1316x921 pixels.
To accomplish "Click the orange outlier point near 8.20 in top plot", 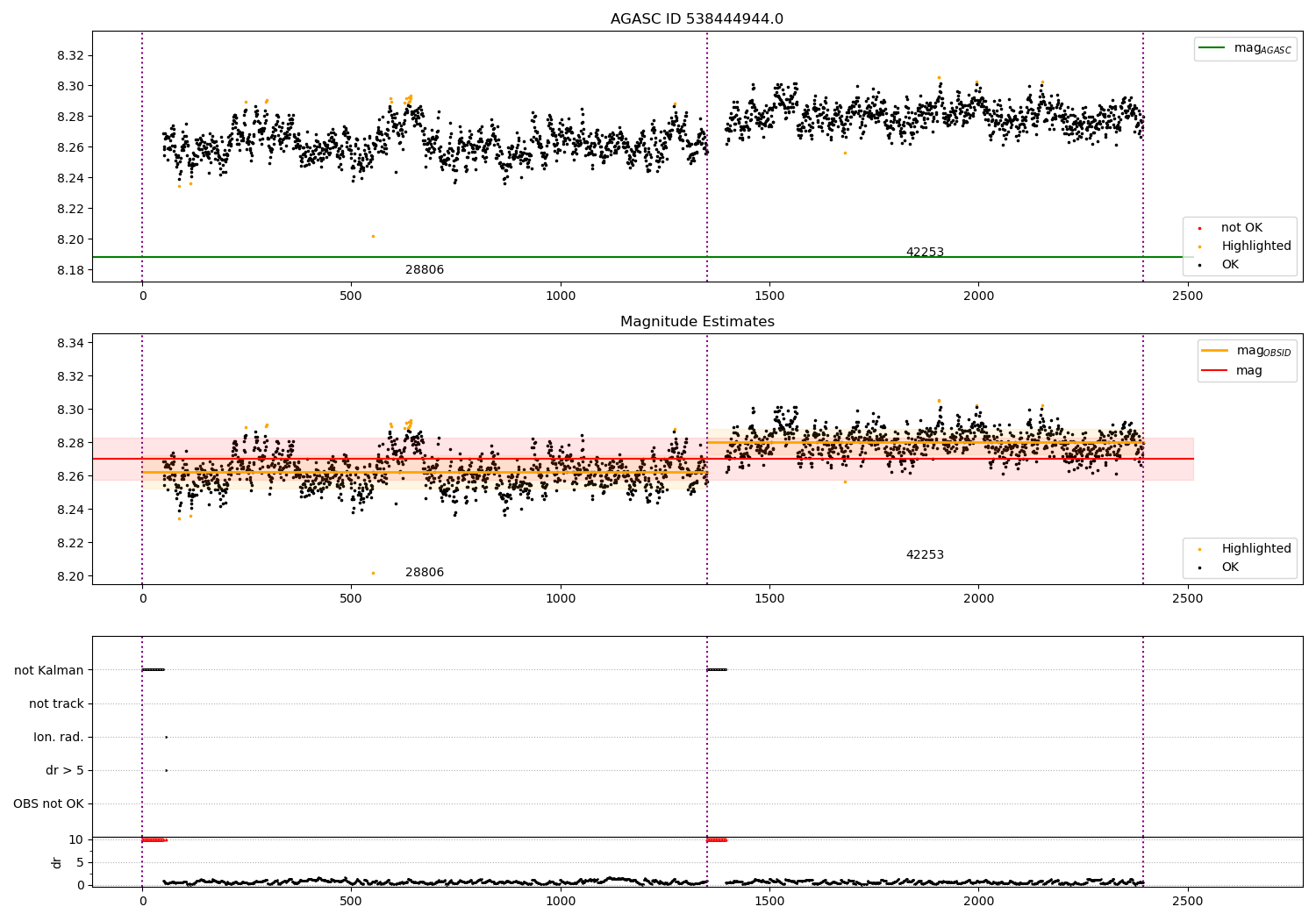I will tap(373, 236).
